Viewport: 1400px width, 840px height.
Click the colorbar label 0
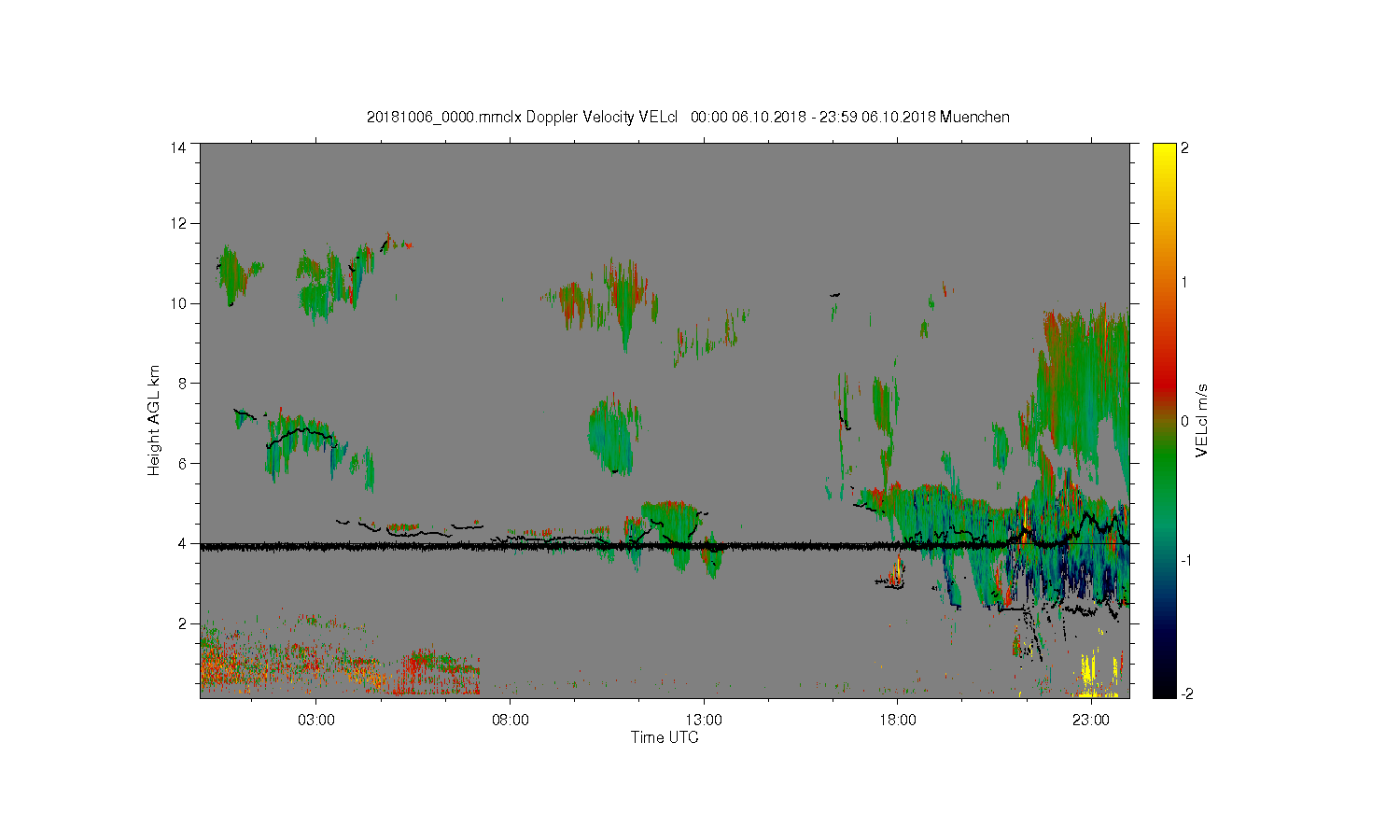(1185, 421)
